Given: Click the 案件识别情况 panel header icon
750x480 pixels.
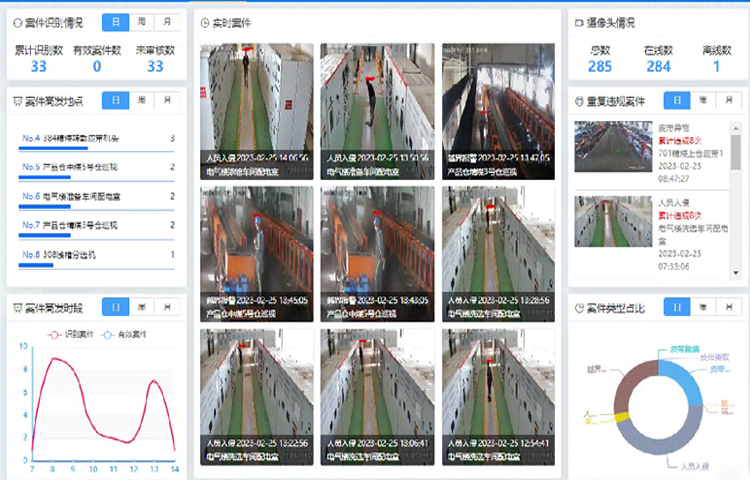Looking at the screenshot, I should 17,22.
